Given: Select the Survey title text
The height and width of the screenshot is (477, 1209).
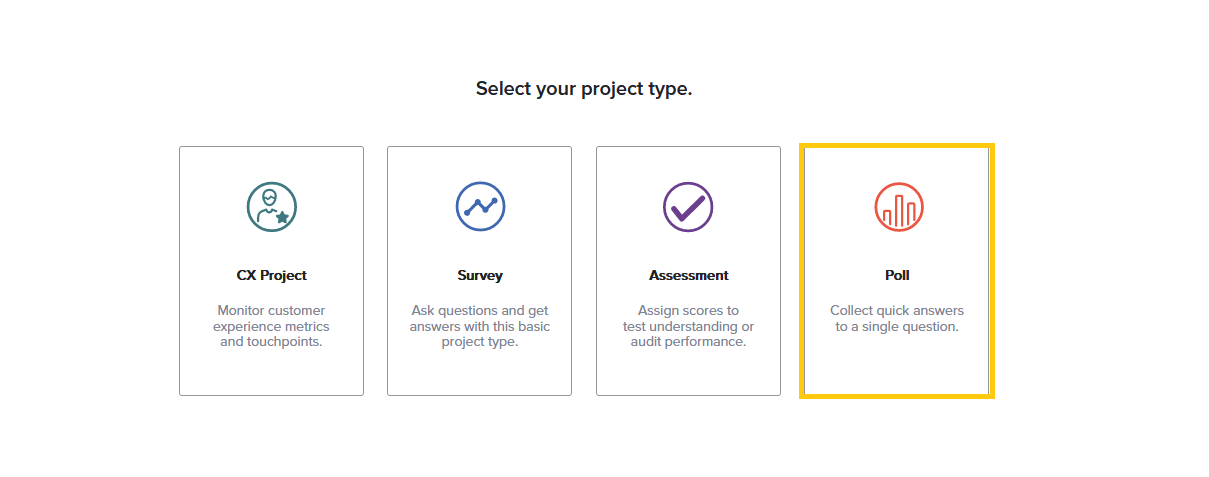Looking at the screenshot, I should tap(480, 275).
